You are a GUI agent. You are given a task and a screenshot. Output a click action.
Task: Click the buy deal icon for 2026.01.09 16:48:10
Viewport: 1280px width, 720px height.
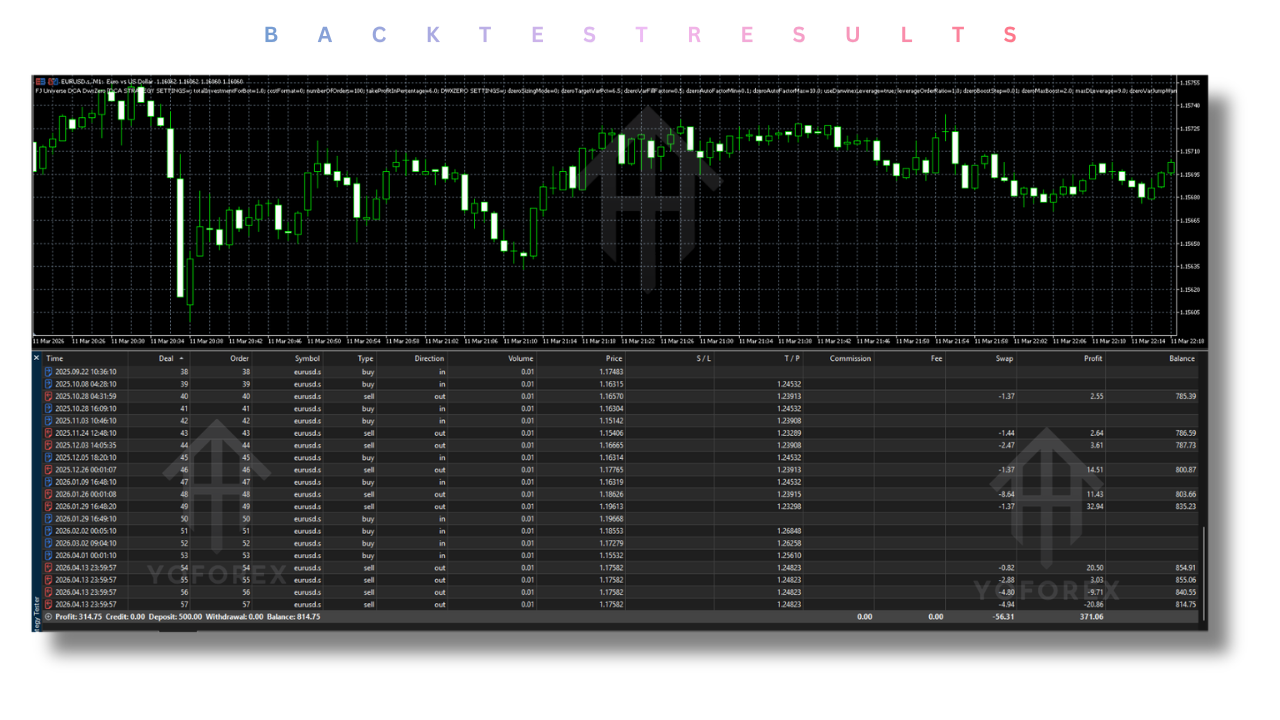48,481
